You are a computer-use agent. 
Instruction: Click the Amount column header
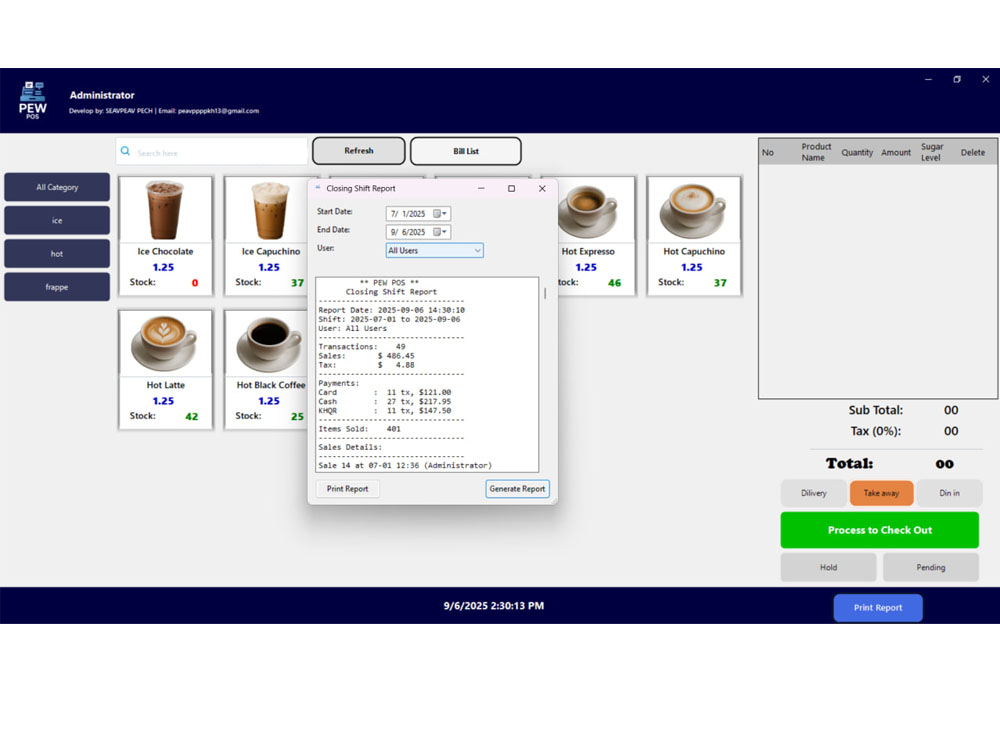click(x=895, y=152)
